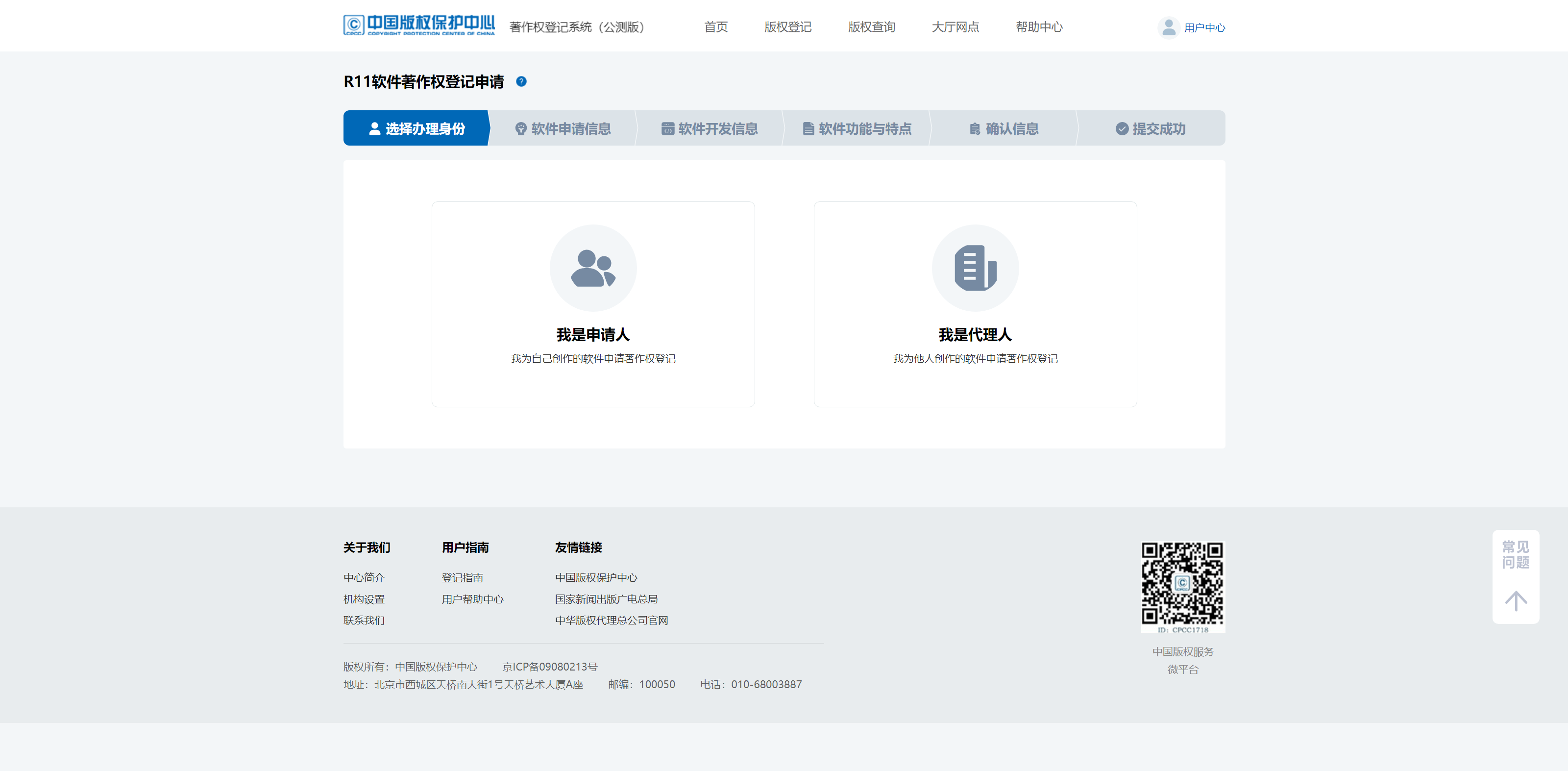Click the 用户指南 footer heading
Image resolution: width=1568 pixels, height=771 pixels.
[x=465, y=547]
